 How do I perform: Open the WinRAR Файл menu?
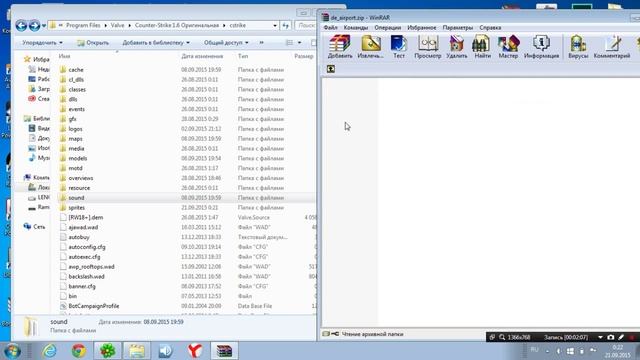click(x=330, y=27)
